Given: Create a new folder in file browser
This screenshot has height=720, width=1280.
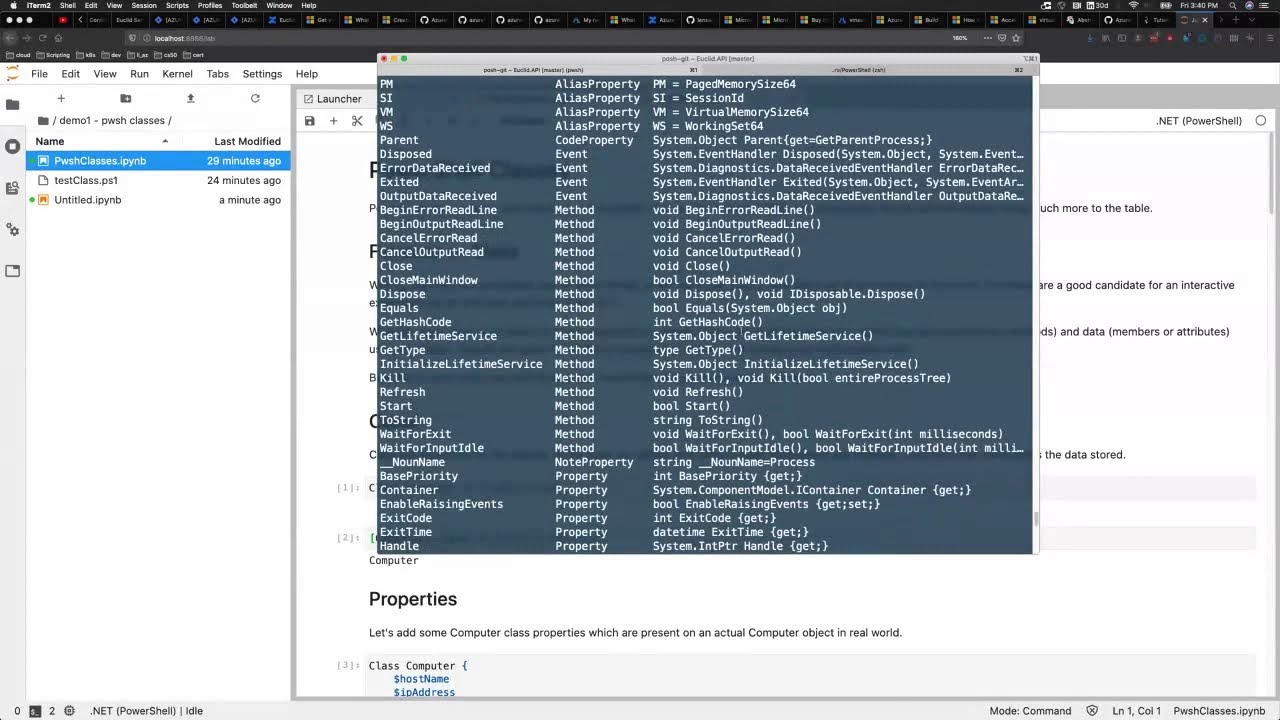Looking at the screenshot, I should 125,98.
